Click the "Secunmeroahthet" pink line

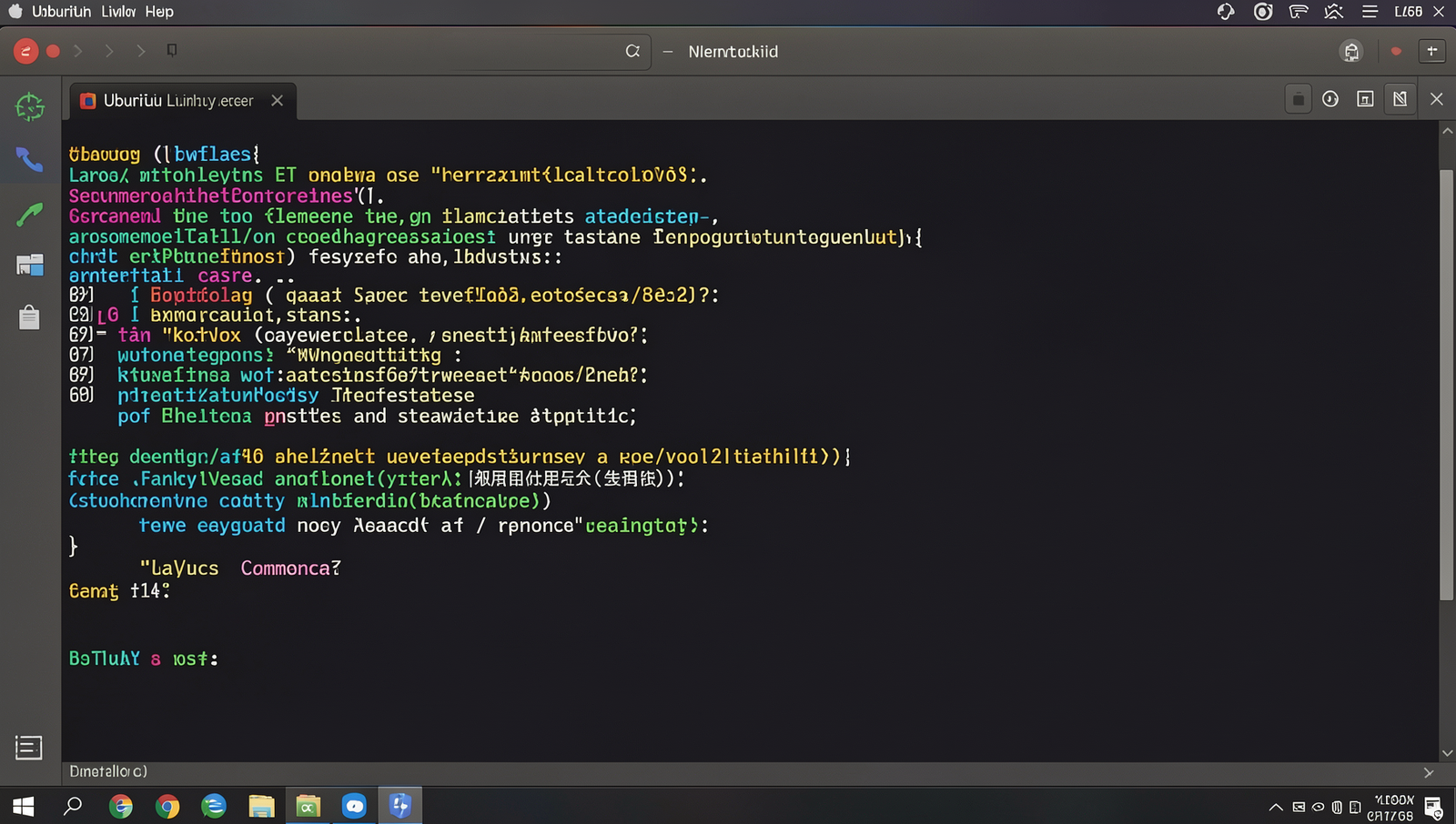point(227,196)
